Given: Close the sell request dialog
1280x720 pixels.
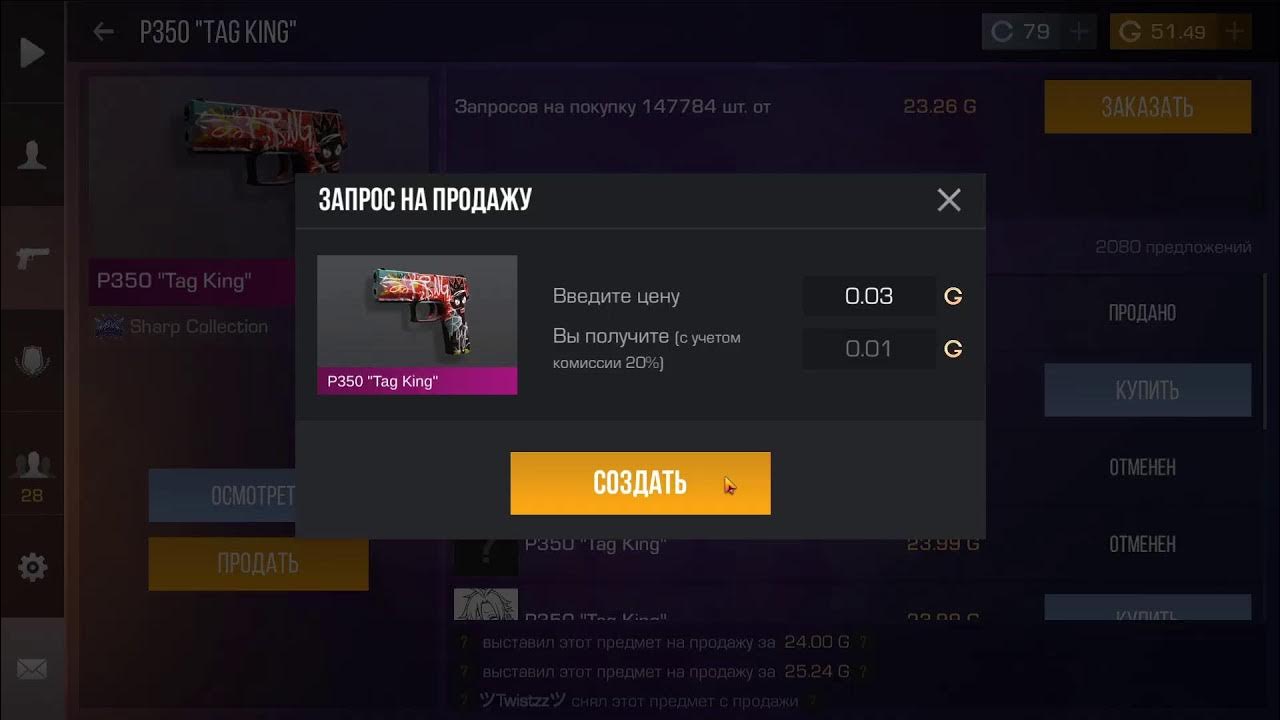Looking at the screenshot, I should point(949,200).
